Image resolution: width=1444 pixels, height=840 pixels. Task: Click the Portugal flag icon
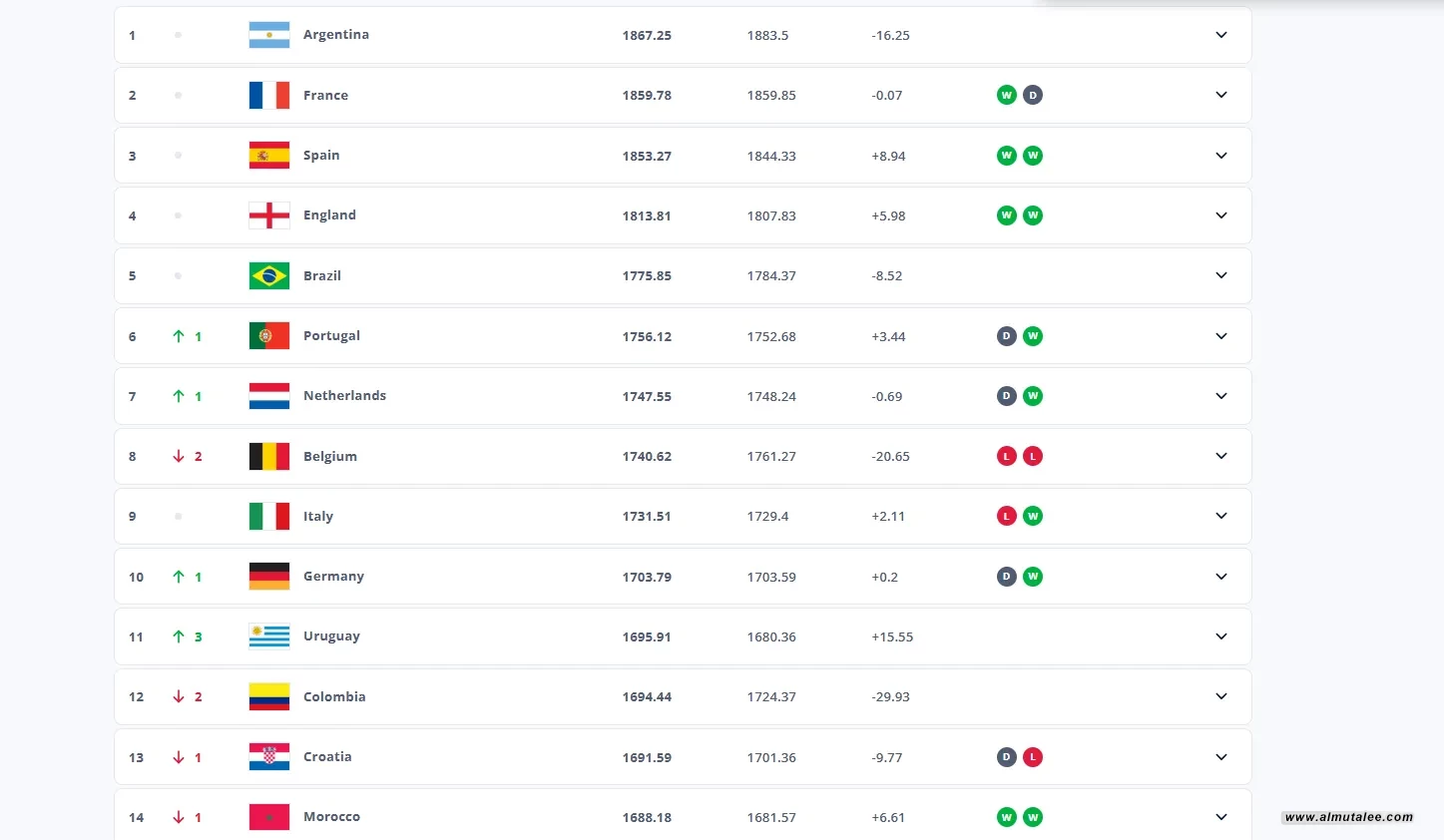point(269,336)
